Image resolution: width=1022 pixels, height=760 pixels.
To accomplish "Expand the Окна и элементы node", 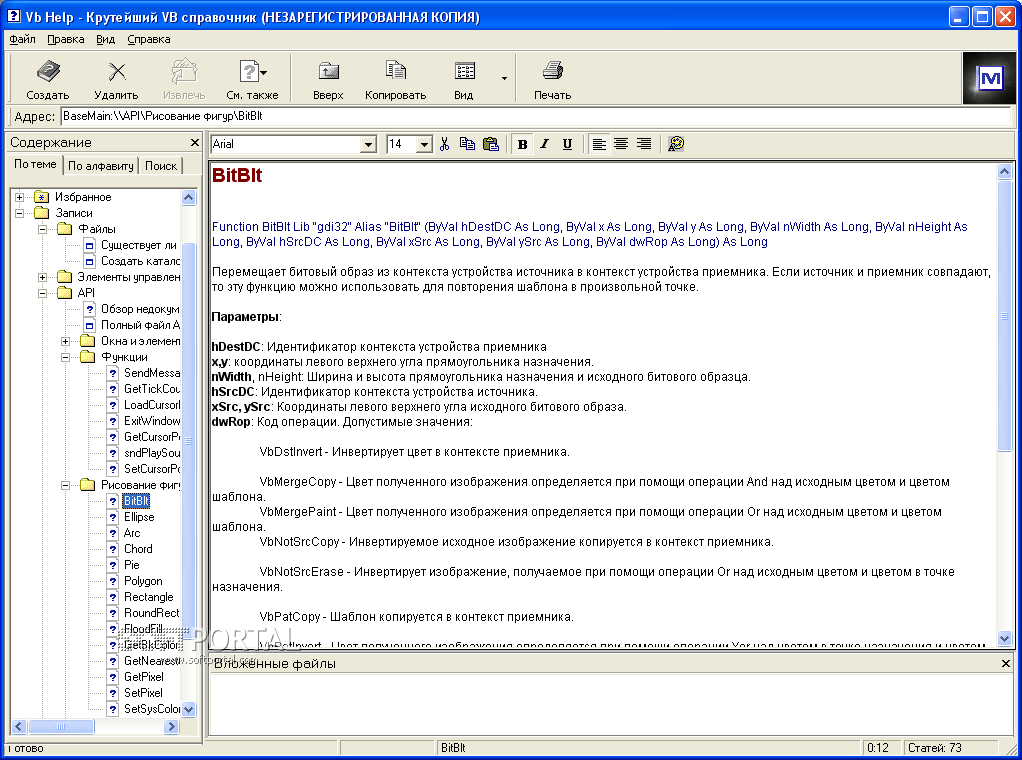I will tap(65, 341).
